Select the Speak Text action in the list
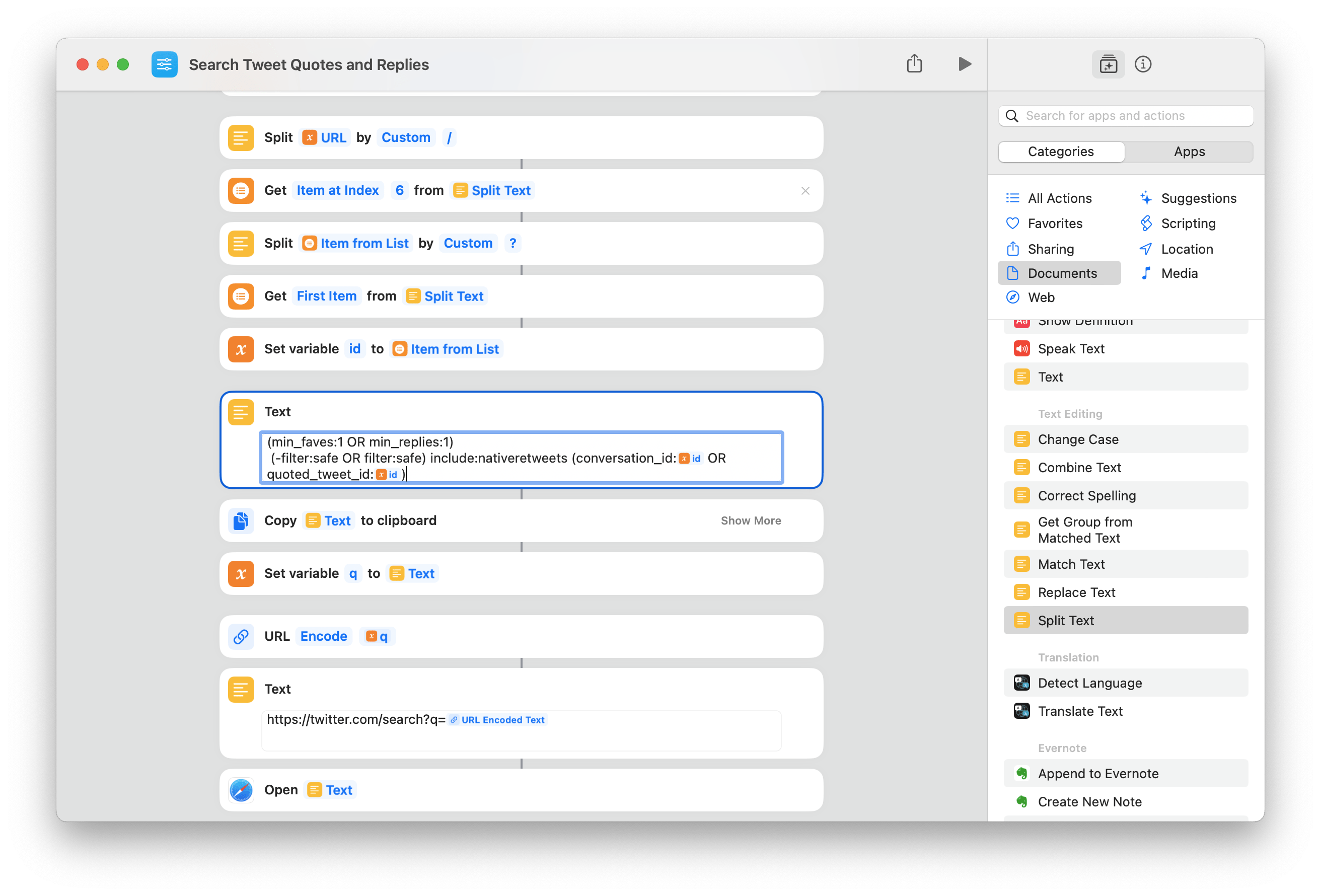The height and width of the screenshot is (896, 1321). (x=1071, y=348)
